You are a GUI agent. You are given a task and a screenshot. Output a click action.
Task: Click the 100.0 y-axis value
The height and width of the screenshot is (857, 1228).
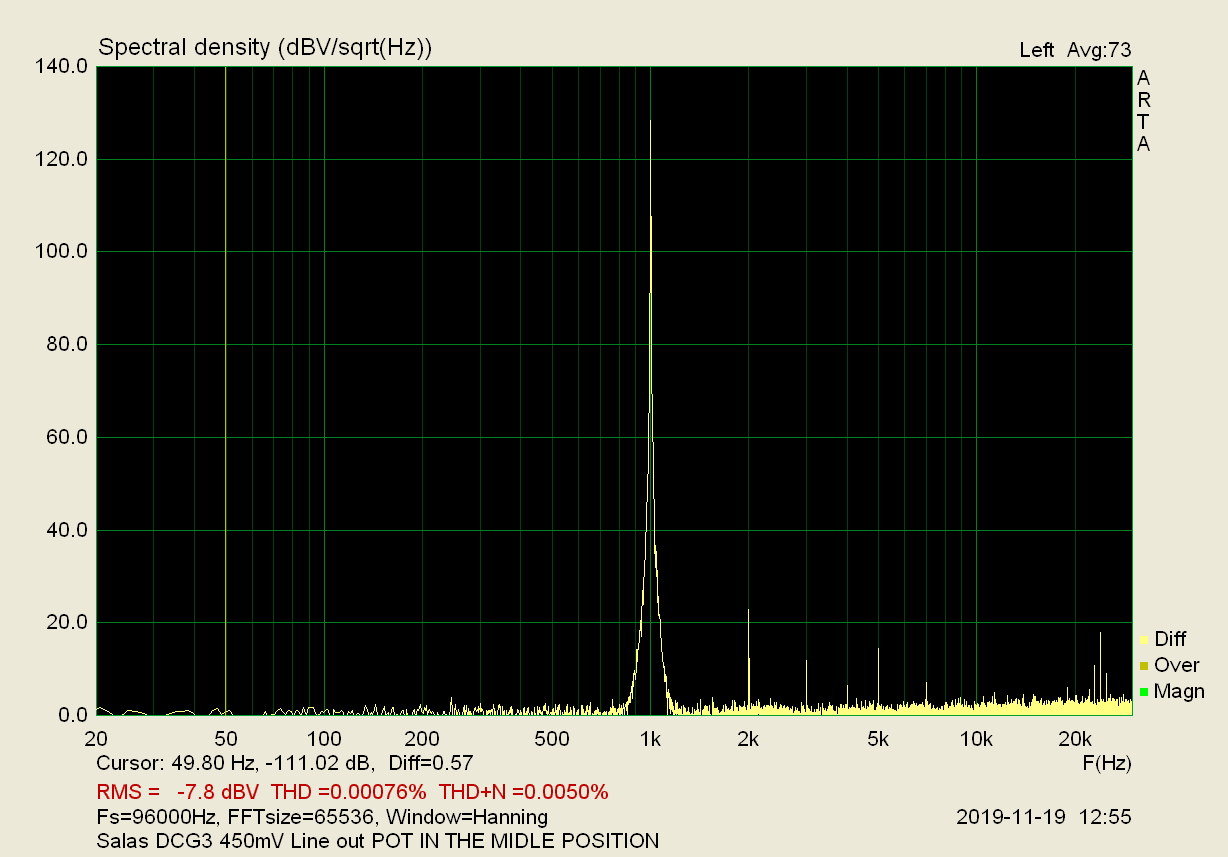[62, 252]
